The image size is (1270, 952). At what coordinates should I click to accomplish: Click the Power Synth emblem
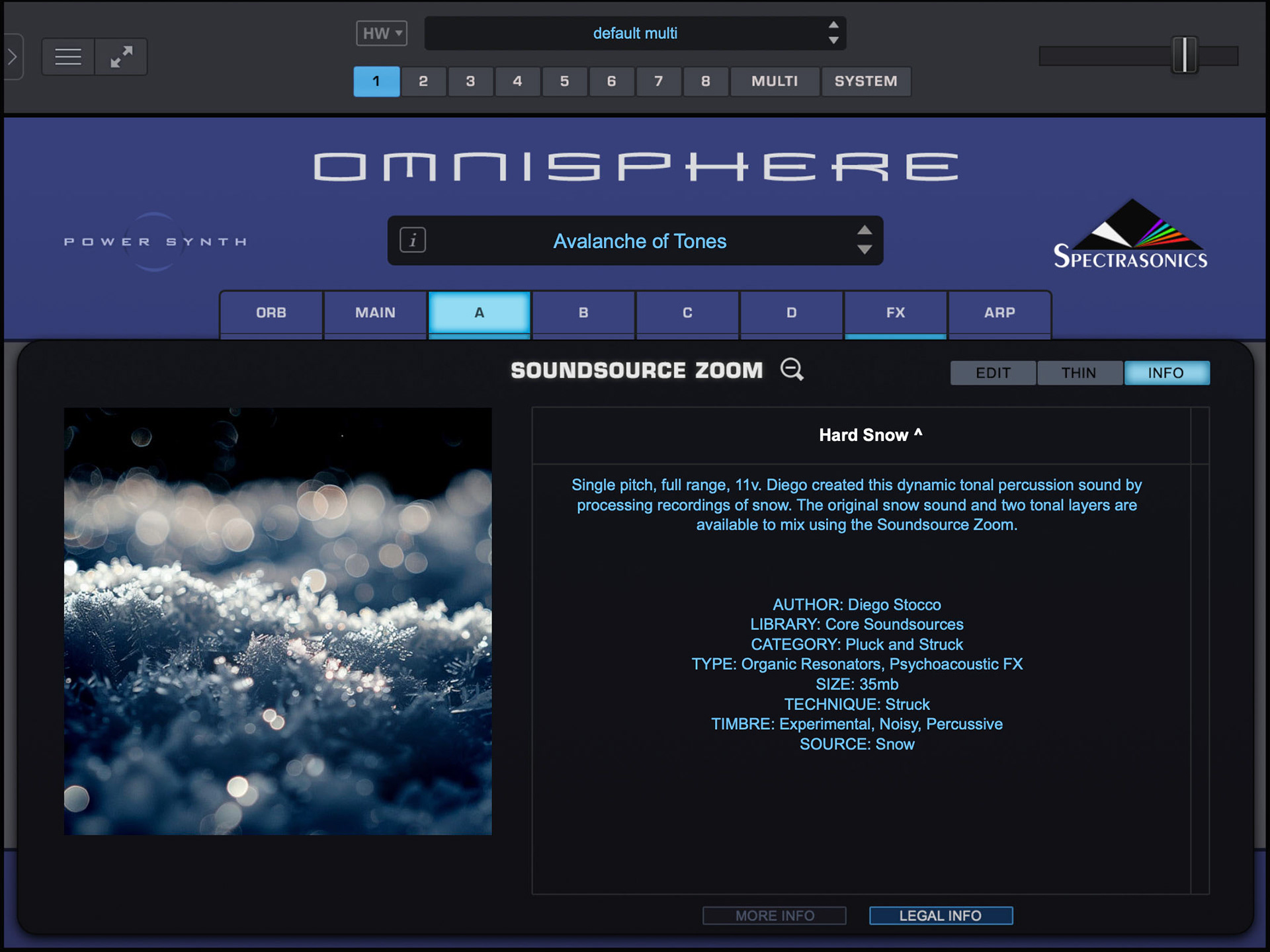click(155, 242)
